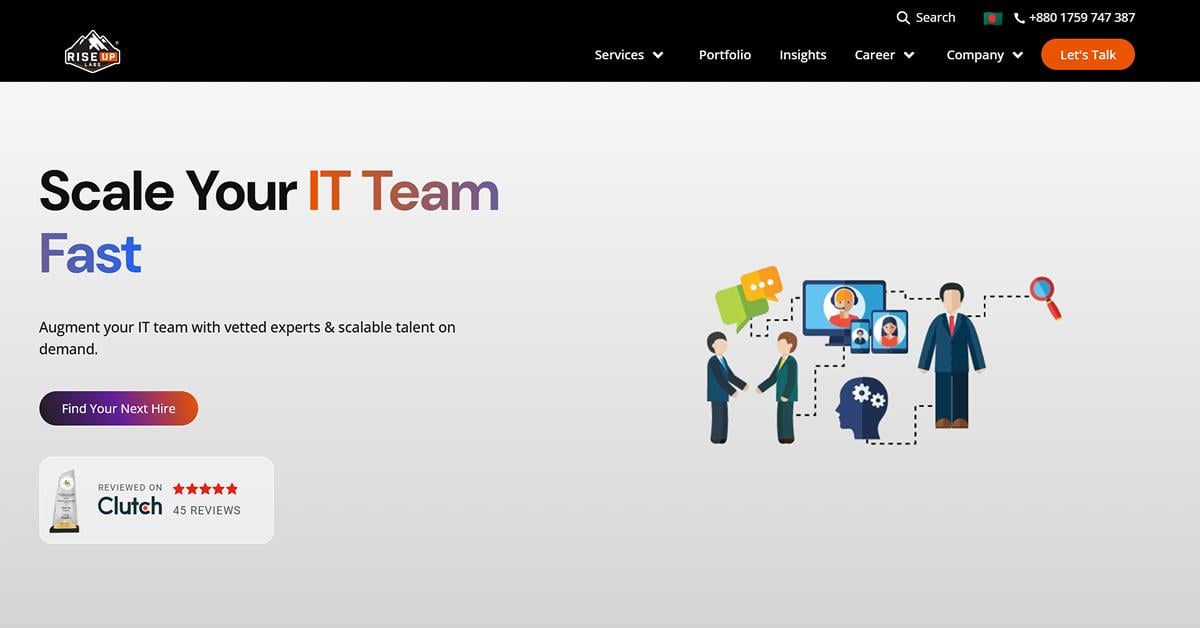Go to the Portfolio page
This screenshot has height=628, width=1200.
725,55
